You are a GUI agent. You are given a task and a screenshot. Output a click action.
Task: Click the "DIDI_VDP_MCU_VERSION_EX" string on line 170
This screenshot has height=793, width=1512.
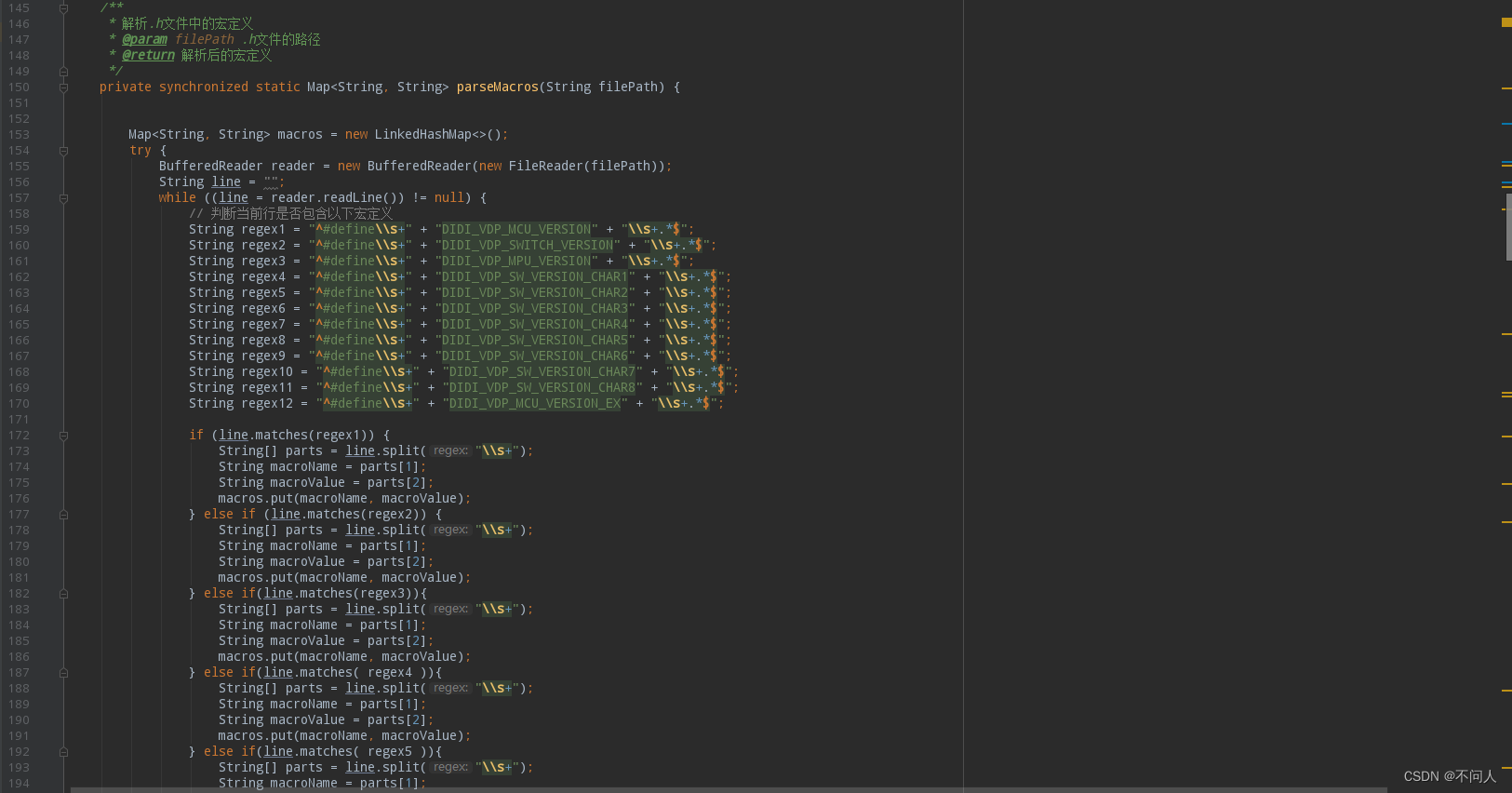click(535, 404)
